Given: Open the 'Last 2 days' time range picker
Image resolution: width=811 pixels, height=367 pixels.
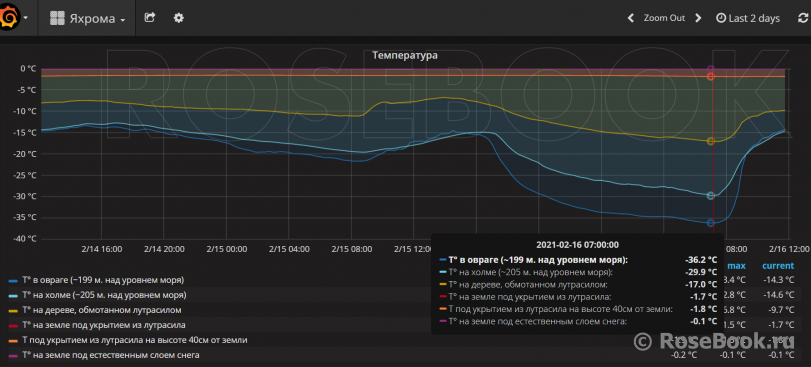Looking at the screenshot, I should click(x=747, y=18).
